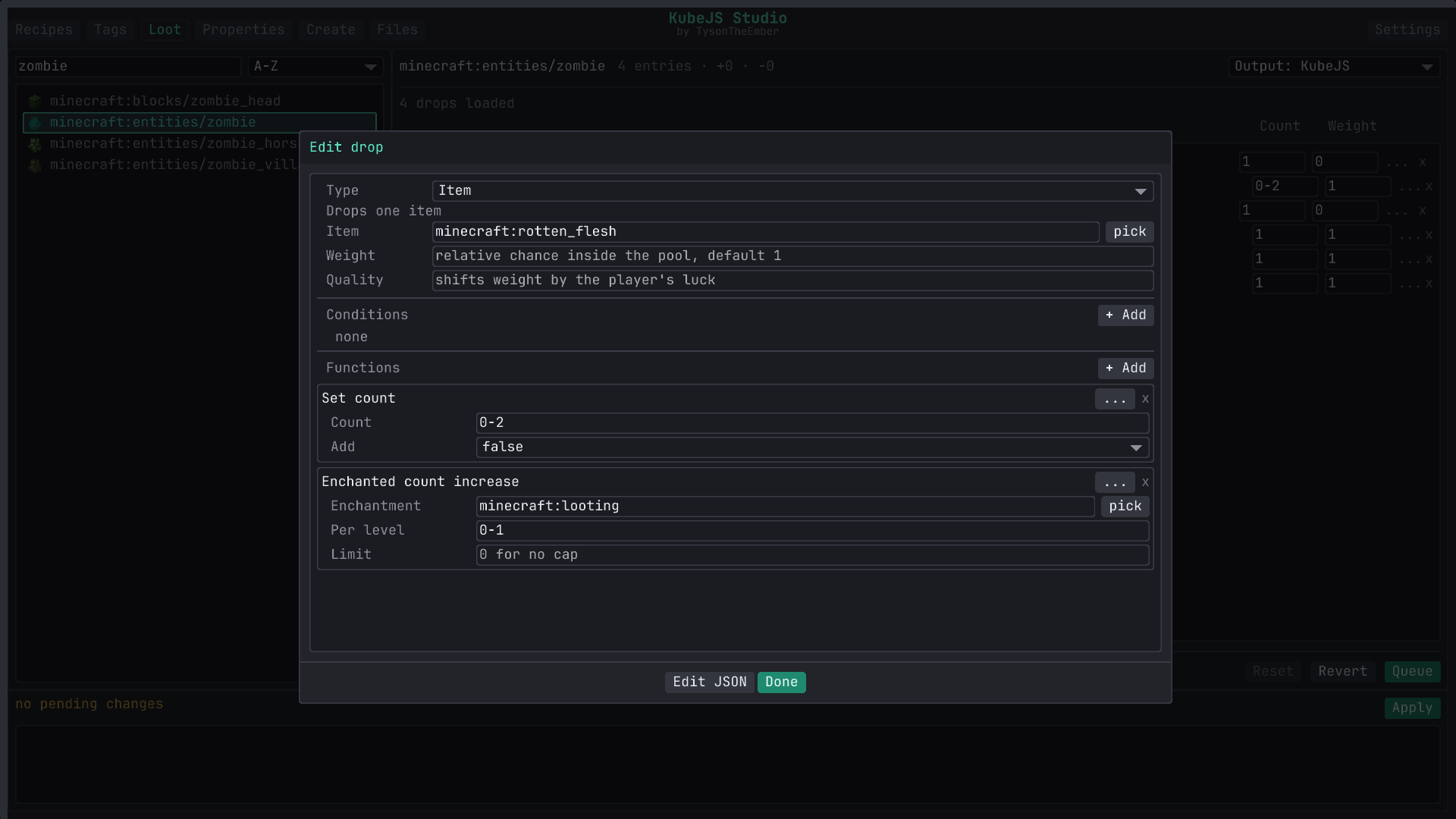Click the pick button next to Enchantment
This screenshot has width=1456, height=819.
click(1125, 507)
